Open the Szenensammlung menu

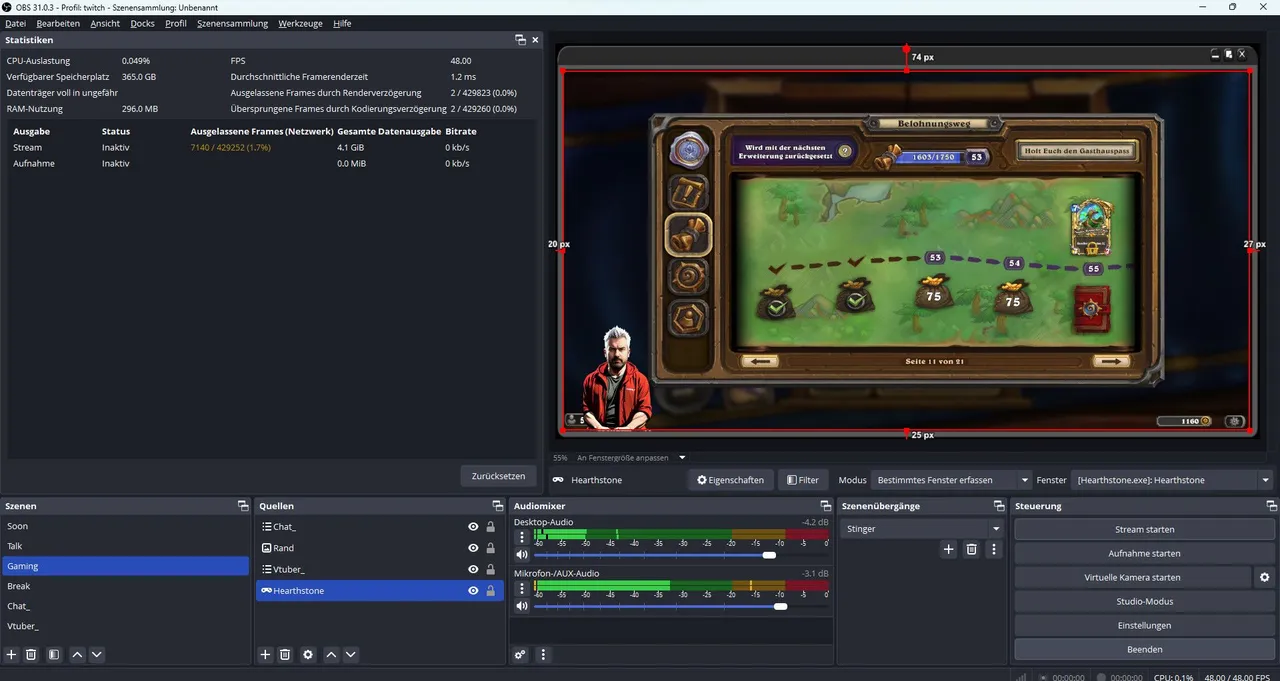coord(232,23)
